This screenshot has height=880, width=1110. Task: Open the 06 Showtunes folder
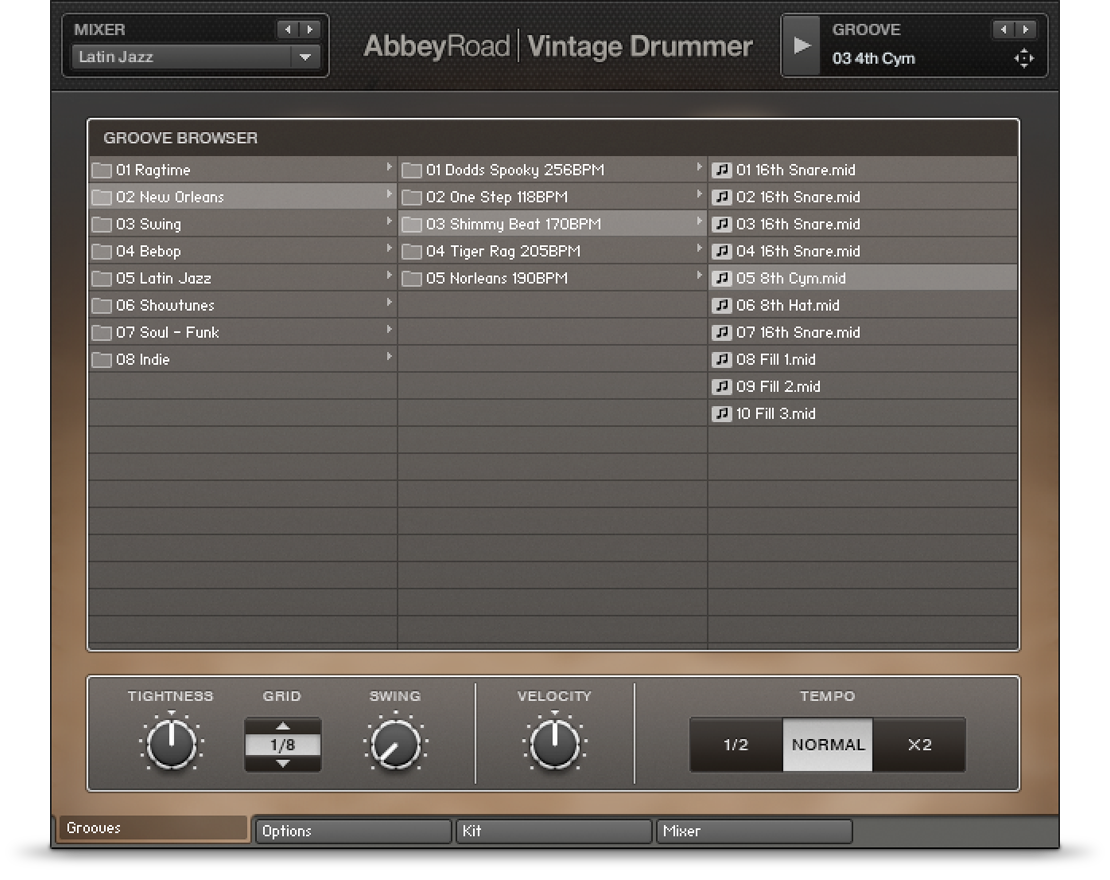[x=242, y=305]
